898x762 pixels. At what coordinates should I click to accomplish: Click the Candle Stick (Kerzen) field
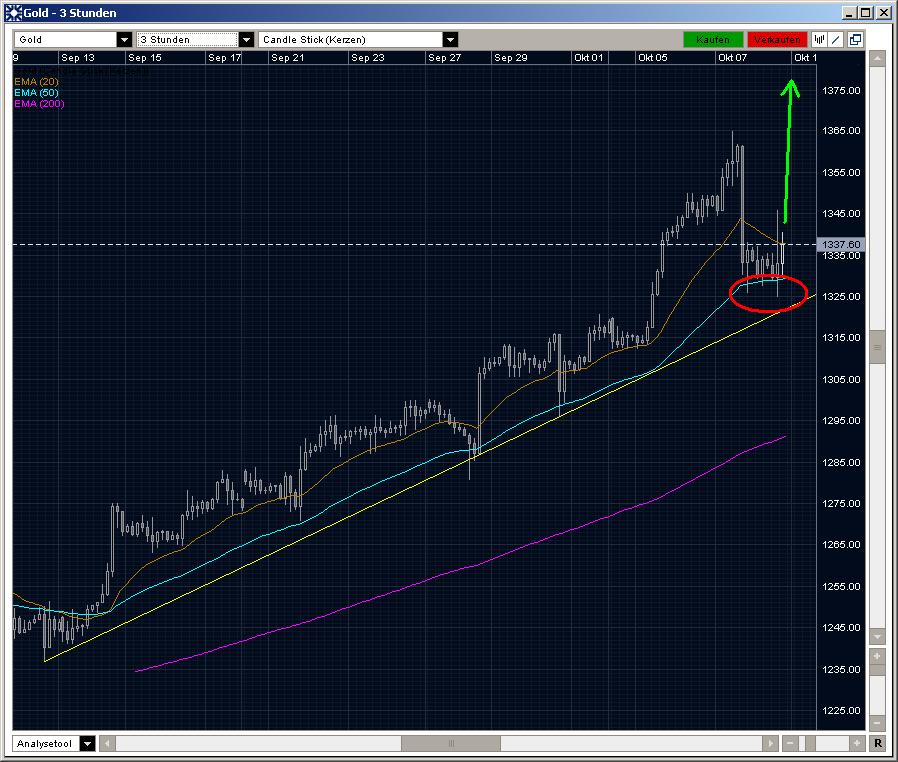point(350,40)
